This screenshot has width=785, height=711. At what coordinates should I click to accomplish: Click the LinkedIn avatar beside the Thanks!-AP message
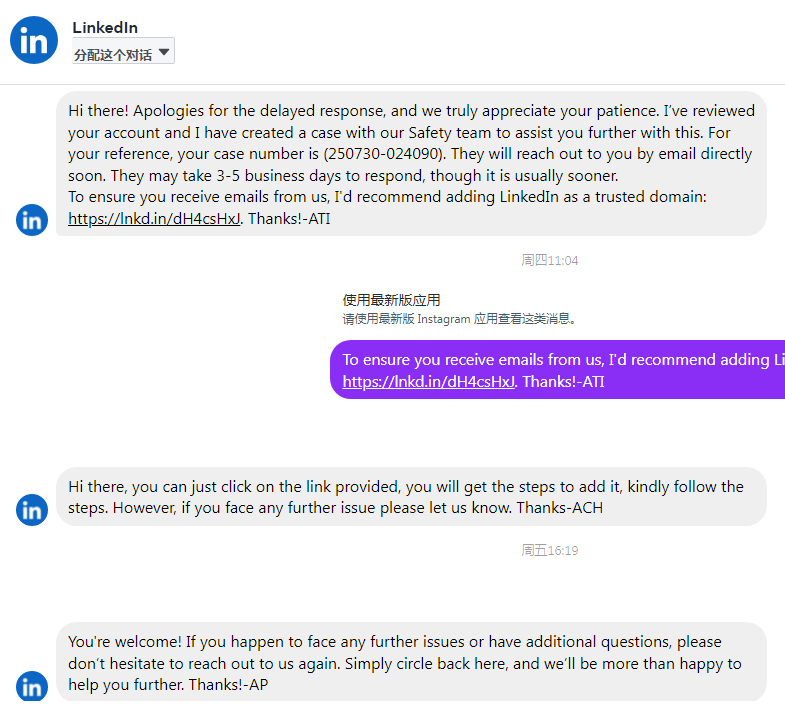(x=32, y=687)
